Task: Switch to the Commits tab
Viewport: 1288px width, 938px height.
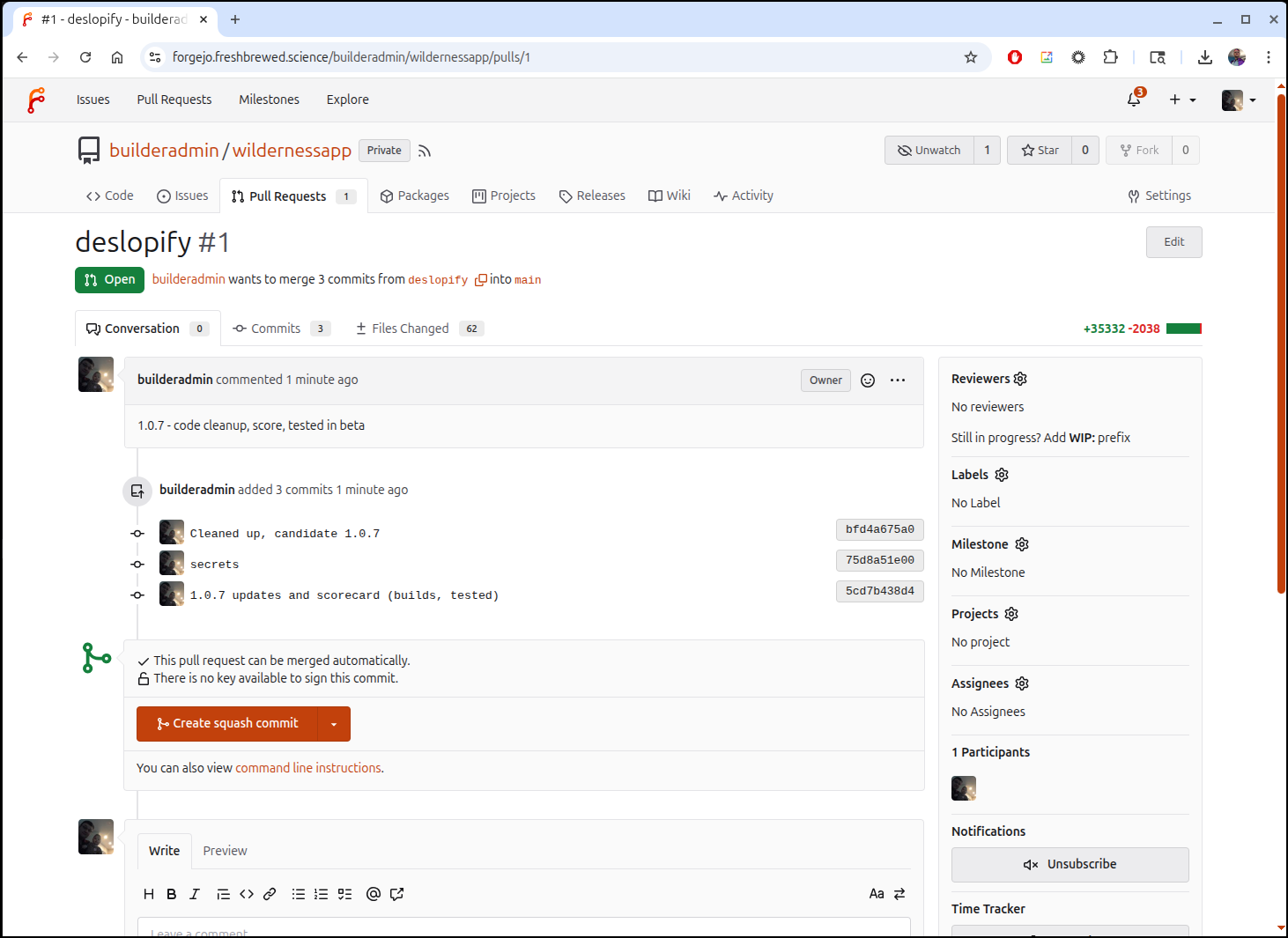Action: click(275, 329)
